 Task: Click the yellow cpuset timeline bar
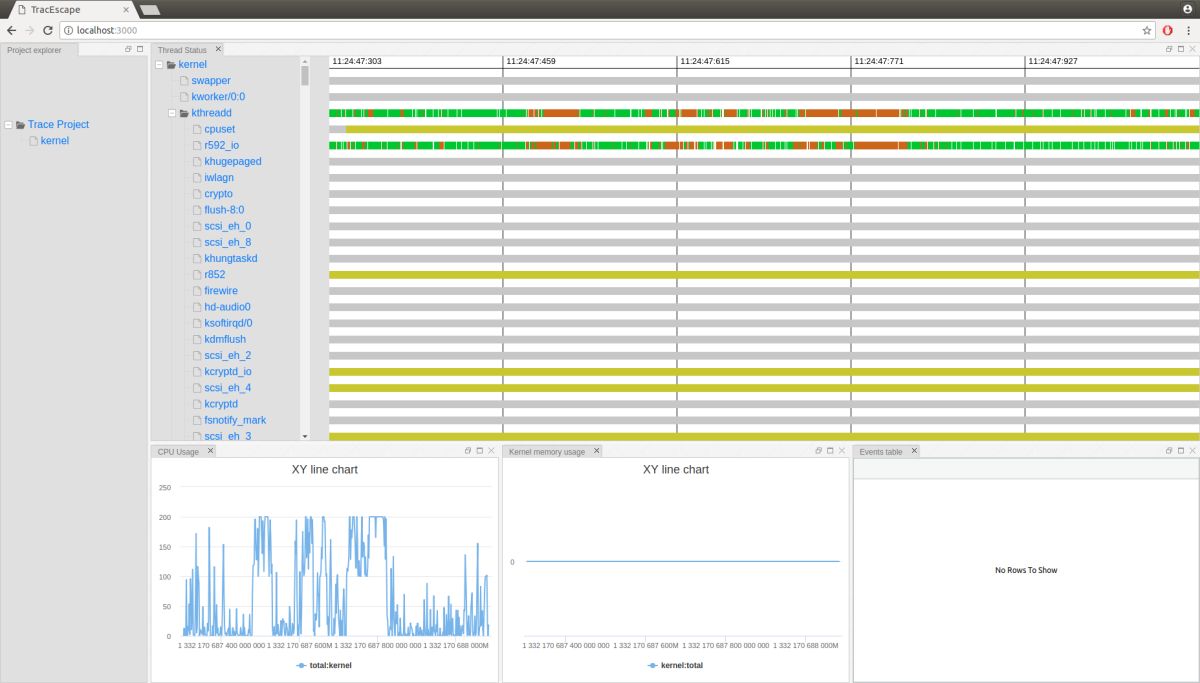click(772, 129)
